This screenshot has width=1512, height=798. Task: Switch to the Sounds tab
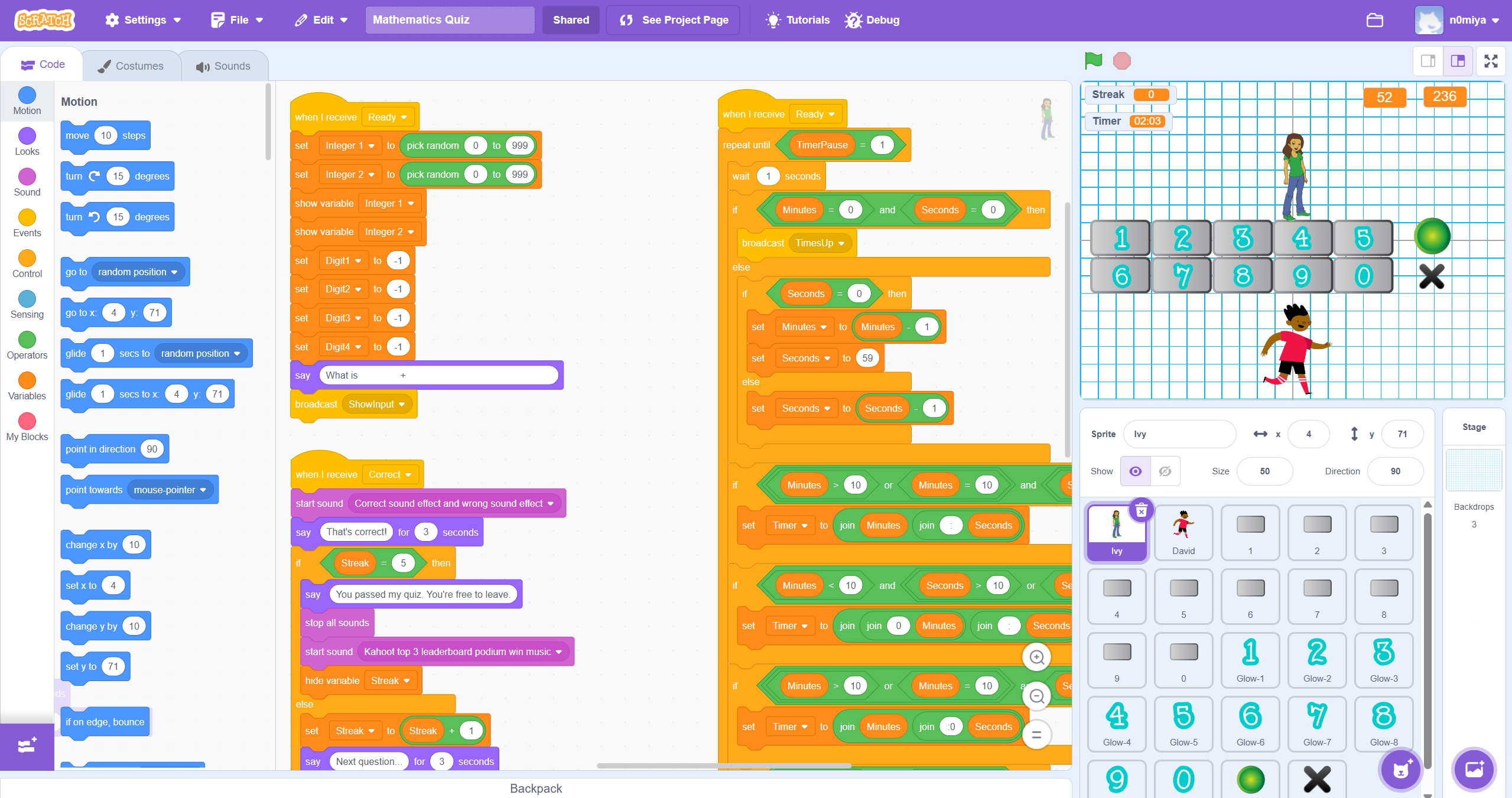point(224,66)
